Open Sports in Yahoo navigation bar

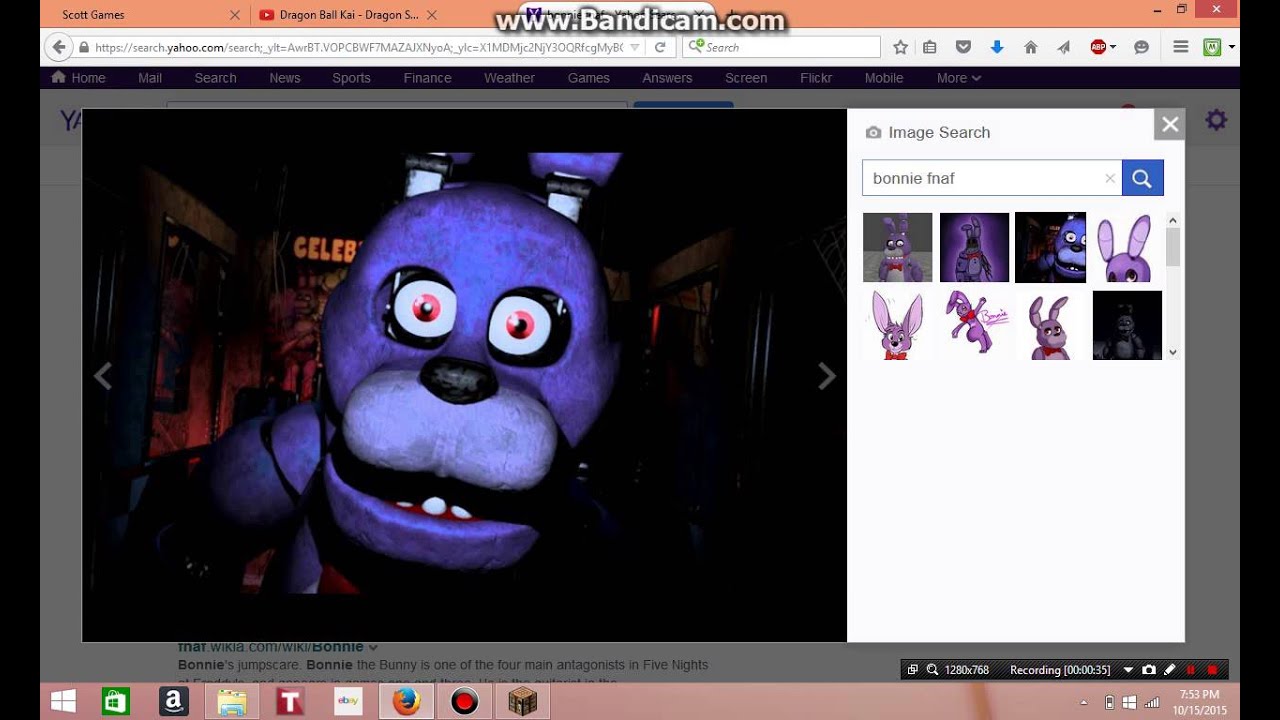point(351,78)
